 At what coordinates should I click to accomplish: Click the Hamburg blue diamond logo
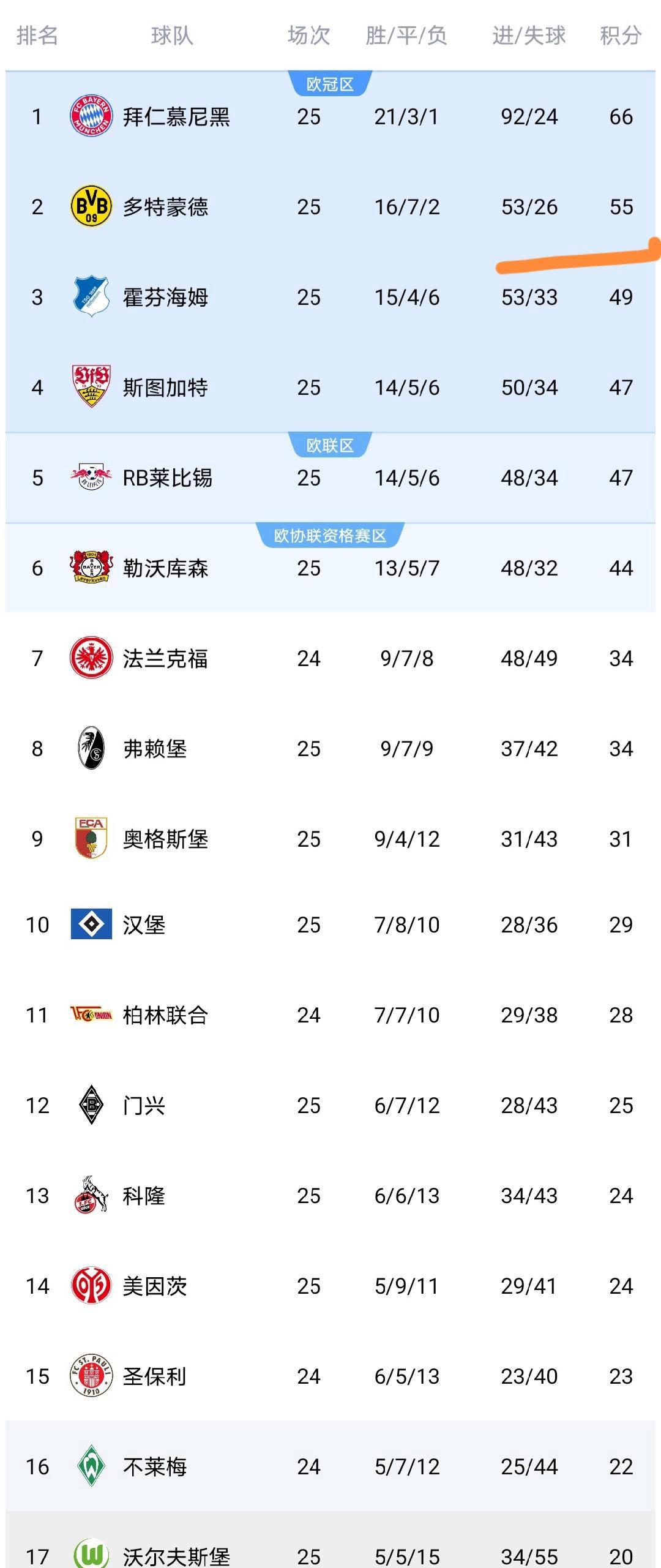pyautogui.click(x=91, y=924)
